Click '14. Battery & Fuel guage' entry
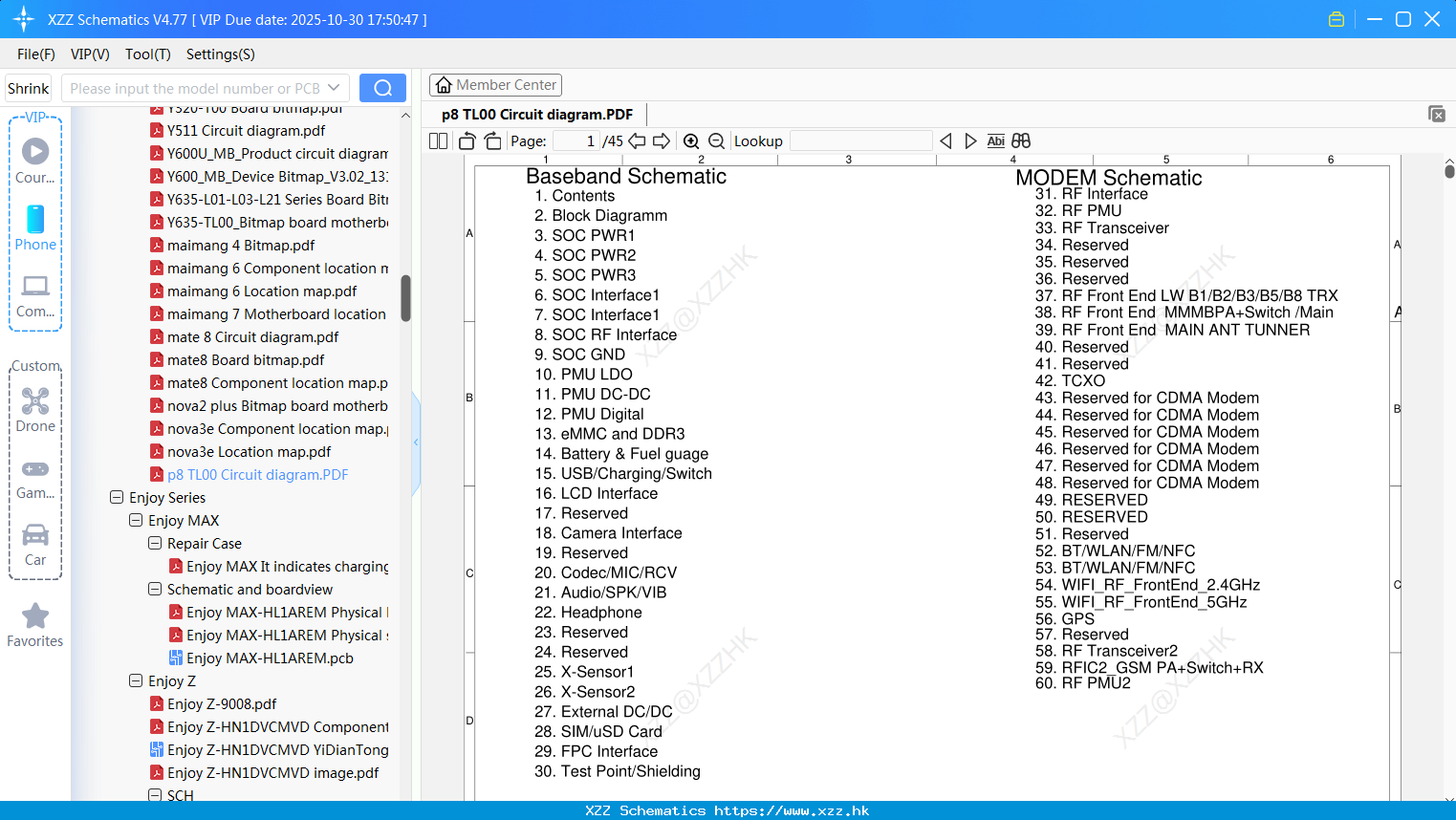This screenshot has width=1456, height=820. pyautogui.click(x=621, y=454)
